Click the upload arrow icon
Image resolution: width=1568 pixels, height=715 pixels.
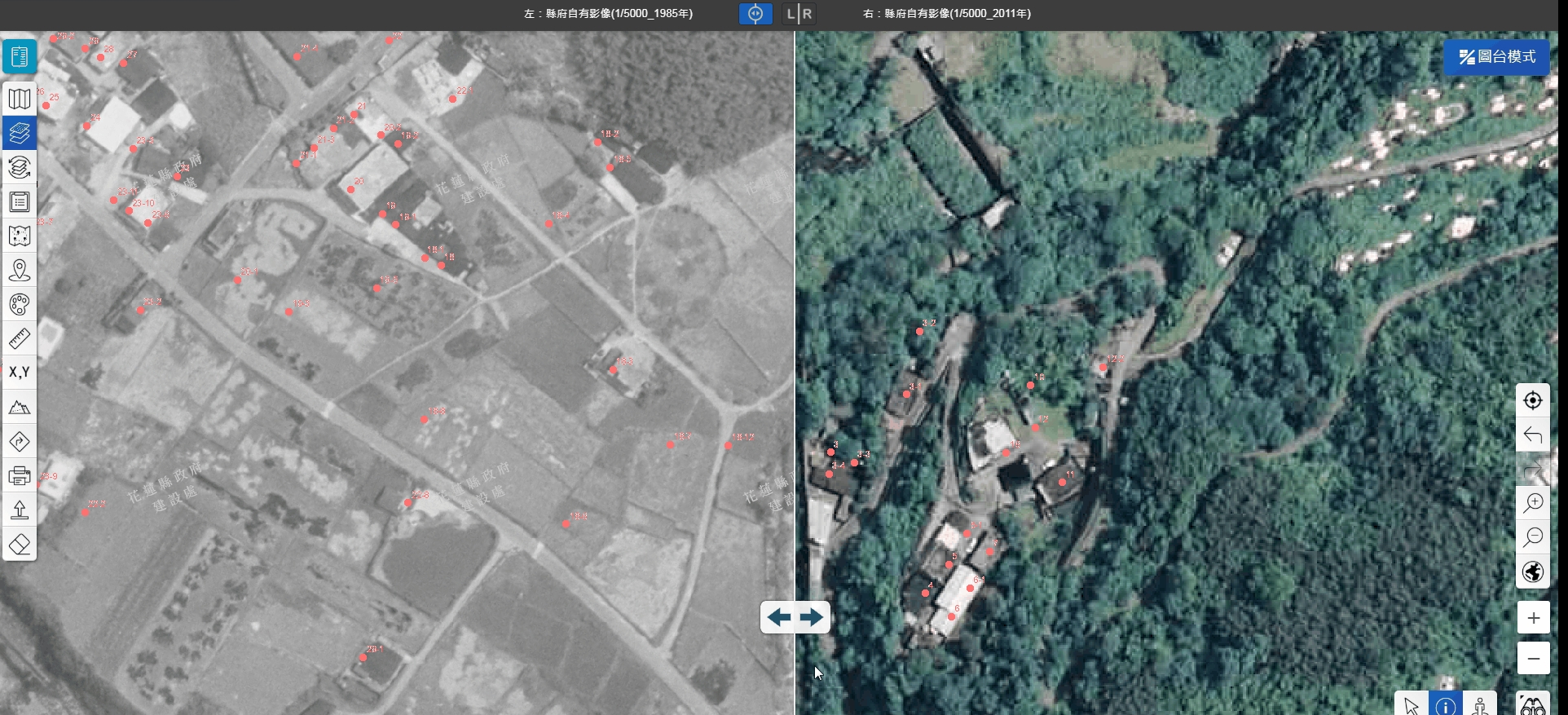pos(20,510)
